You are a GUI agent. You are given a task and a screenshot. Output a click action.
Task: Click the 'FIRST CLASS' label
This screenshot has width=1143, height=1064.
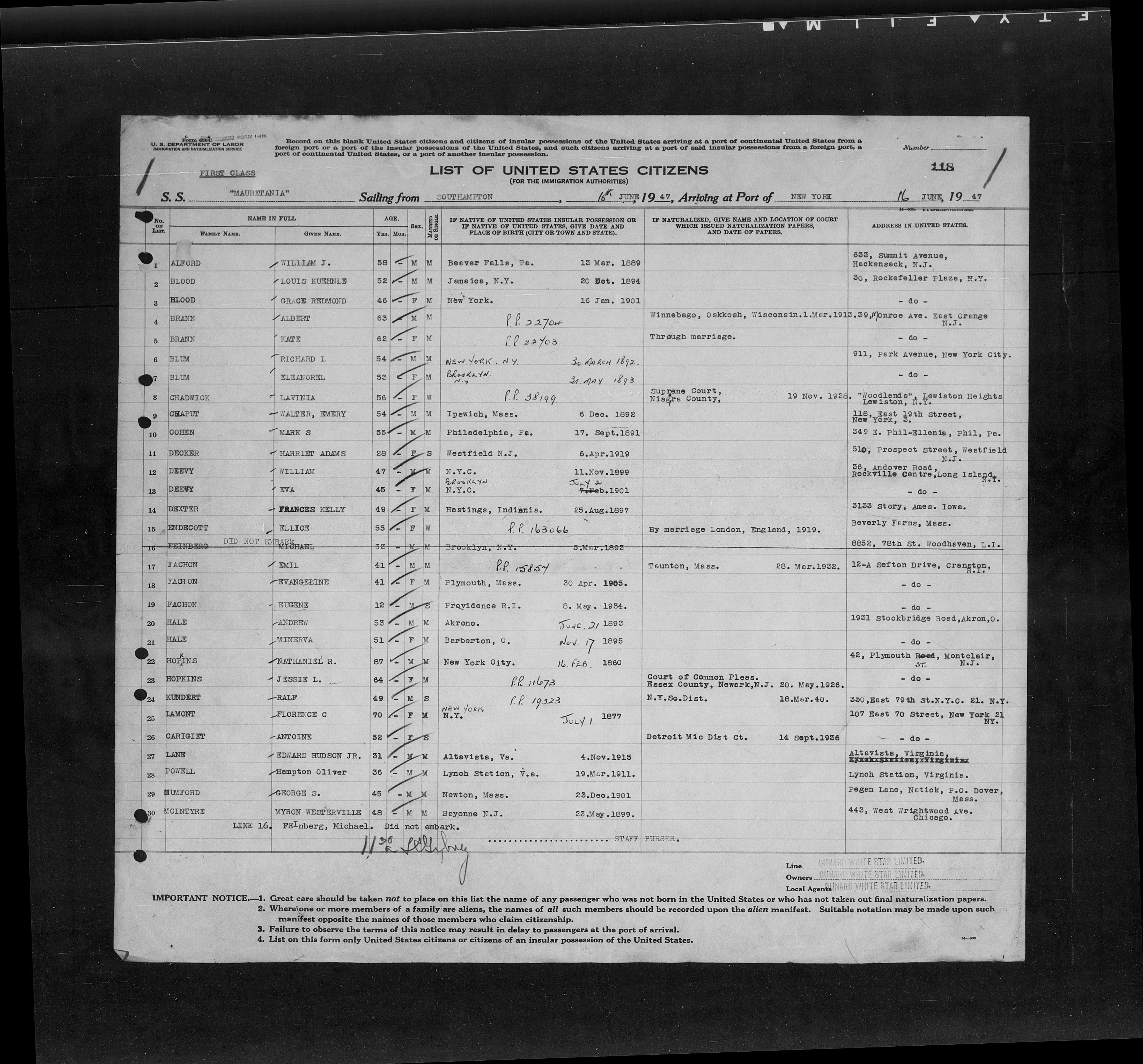[x=228, y=173]
